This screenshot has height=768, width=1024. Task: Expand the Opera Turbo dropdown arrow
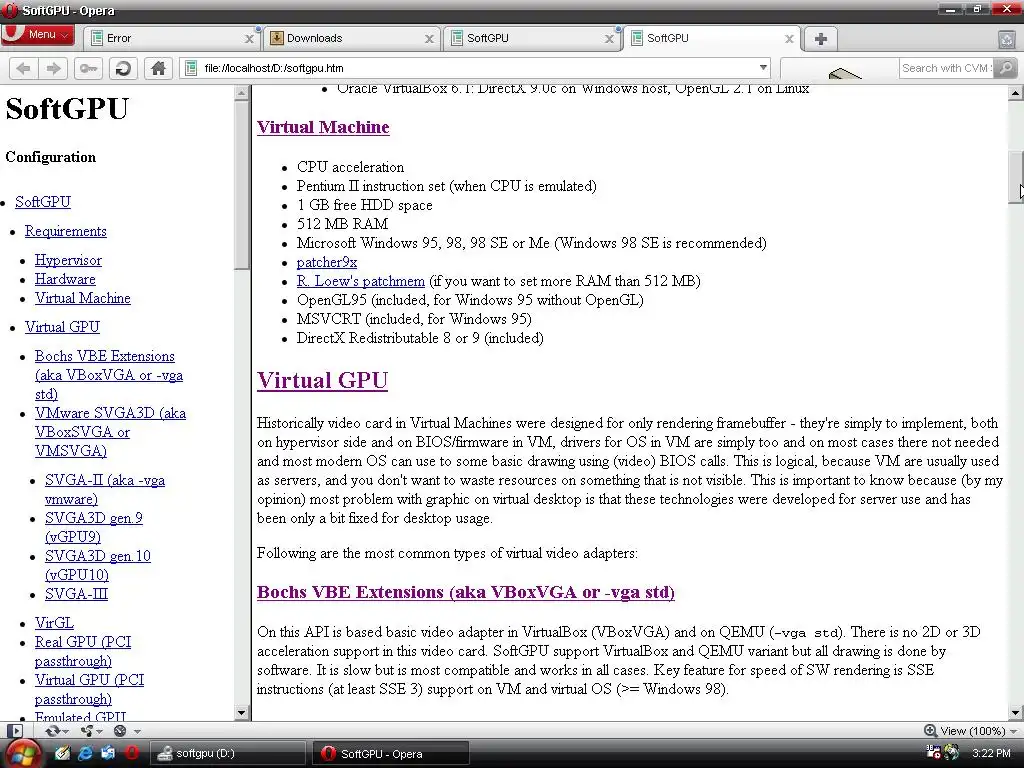pos(137,731)
